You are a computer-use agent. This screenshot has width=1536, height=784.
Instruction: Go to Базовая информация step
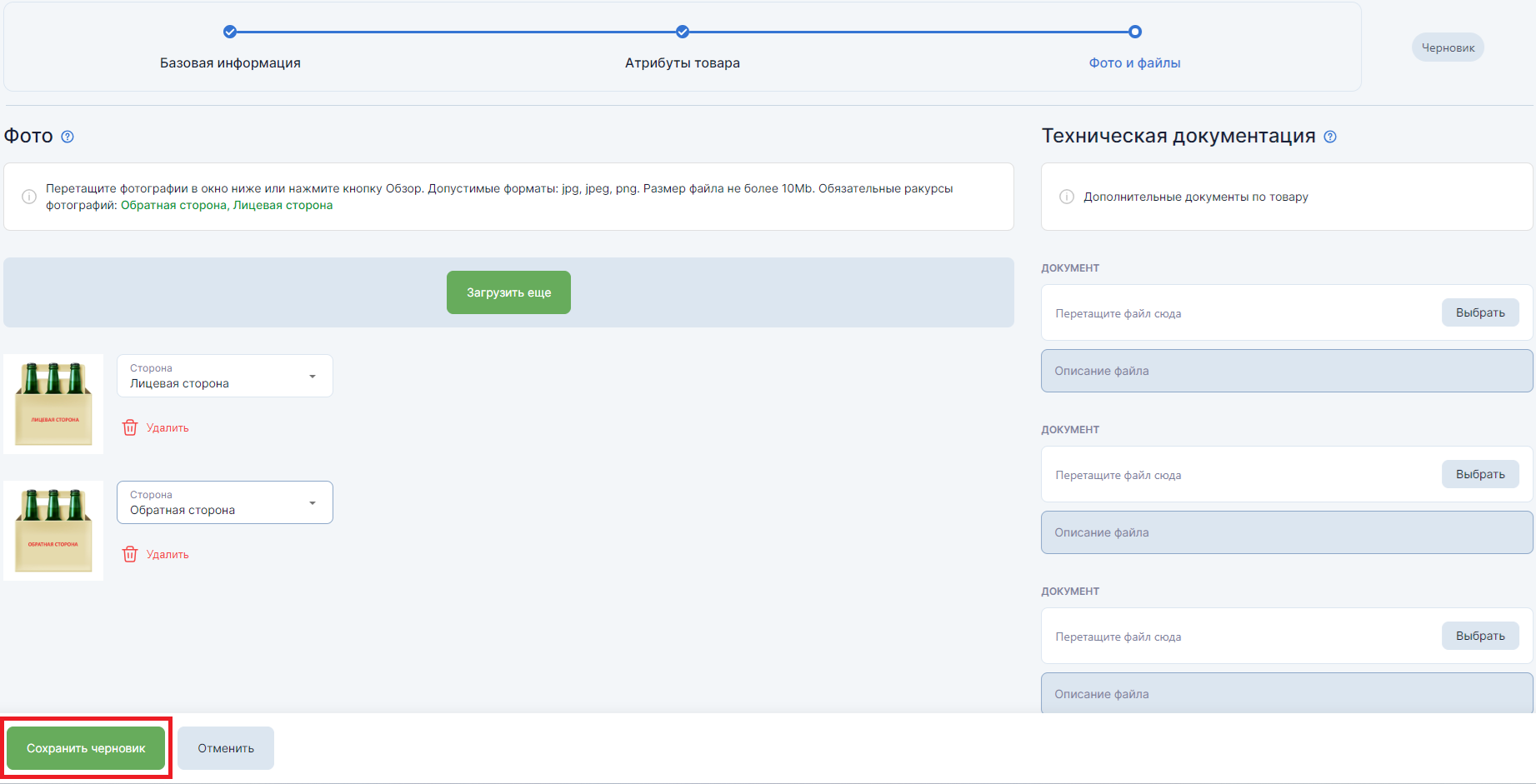pos(230,62)
